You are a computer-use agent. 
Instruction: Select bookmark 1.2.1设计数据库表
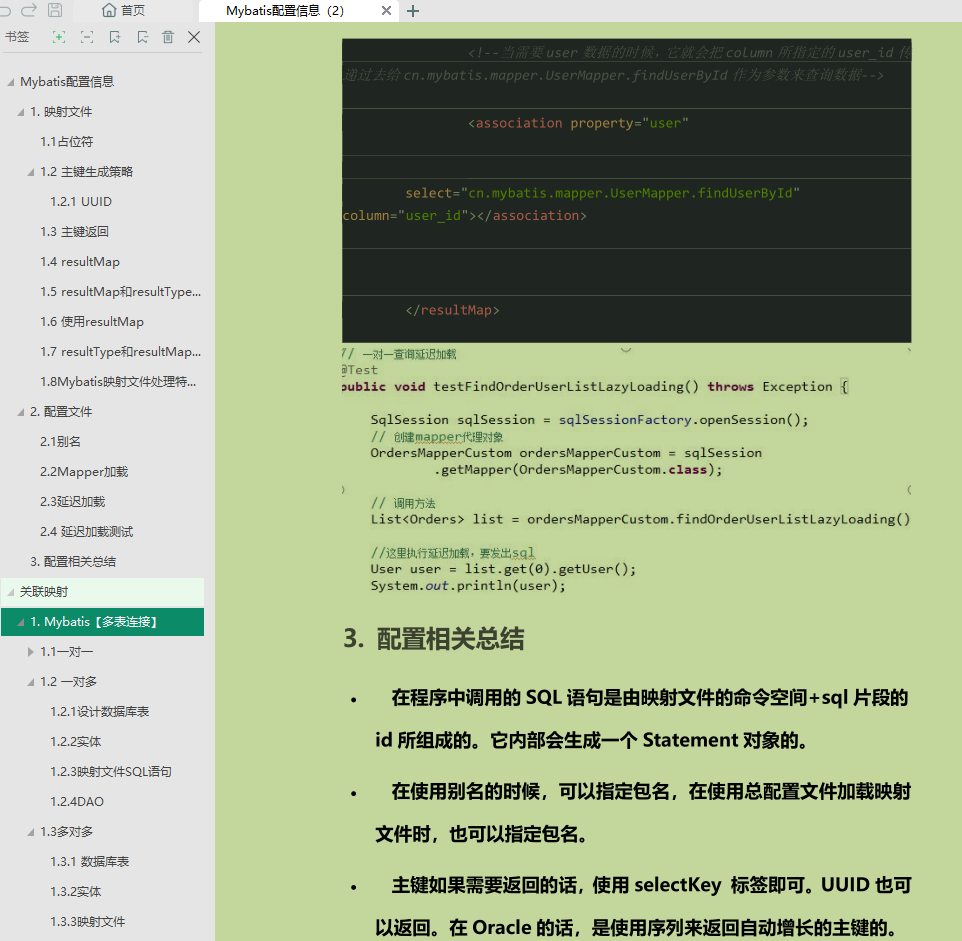[99, 712]
